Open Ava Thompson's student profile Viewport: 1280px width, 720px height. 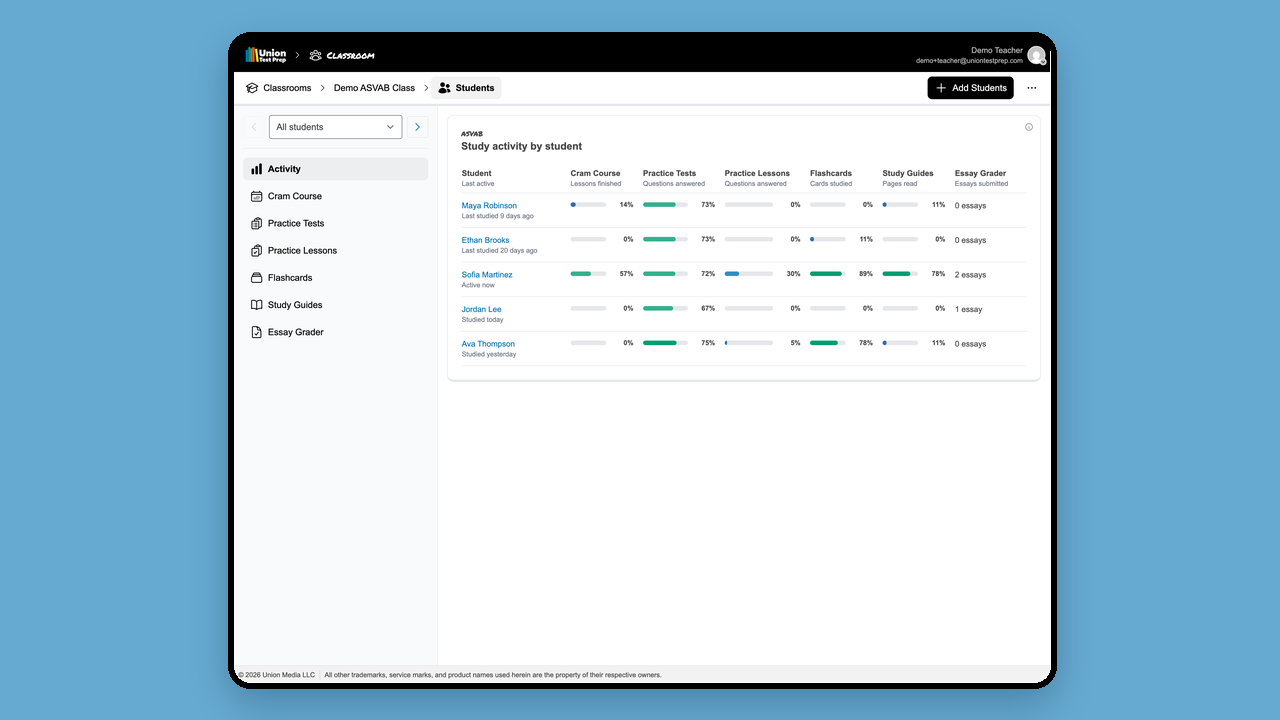pyautogui.click(x=488, y=344)
